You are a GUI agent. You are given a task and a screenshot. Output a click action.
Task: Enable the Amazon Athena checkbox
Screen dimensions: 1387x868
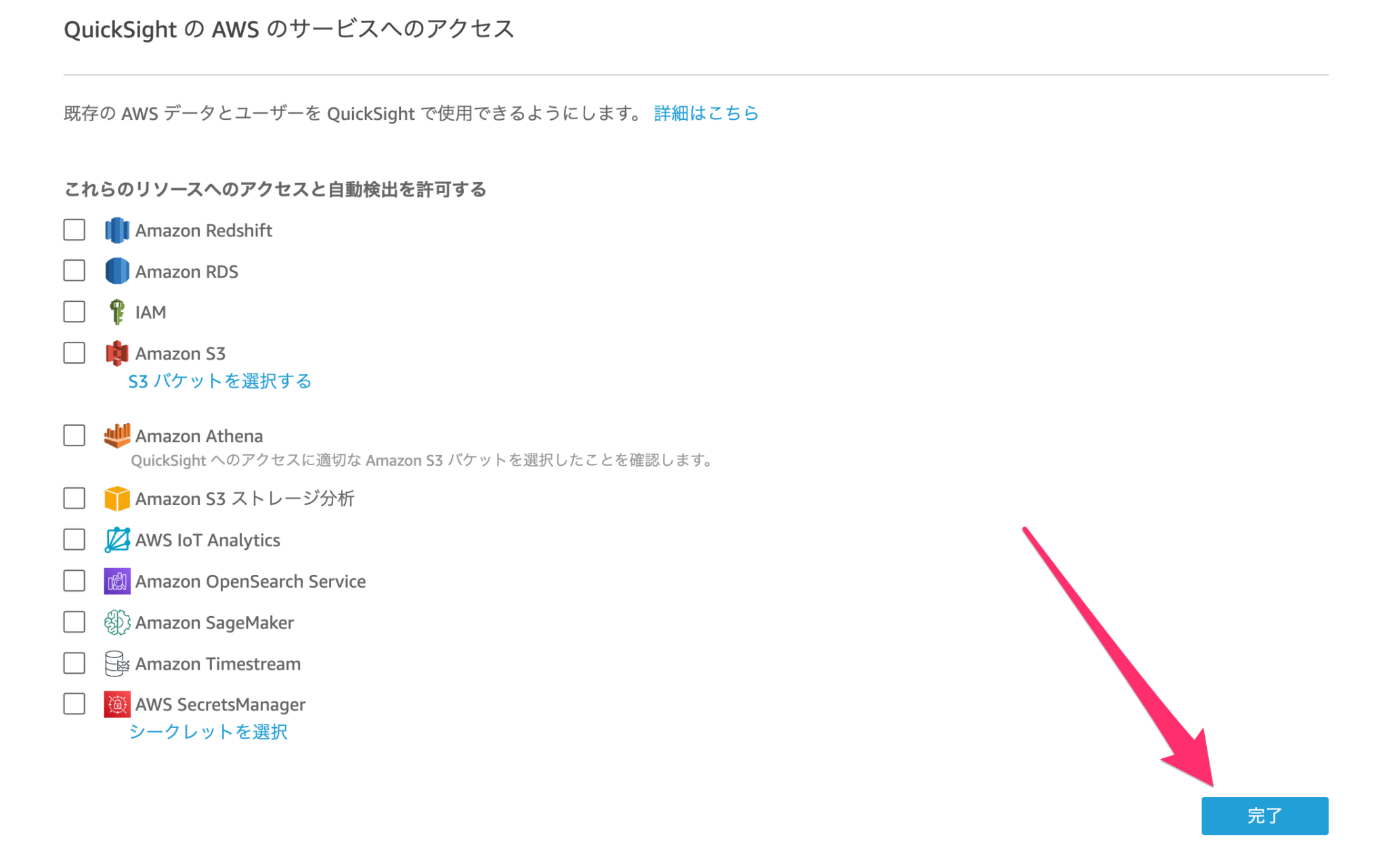click(74, 435)
